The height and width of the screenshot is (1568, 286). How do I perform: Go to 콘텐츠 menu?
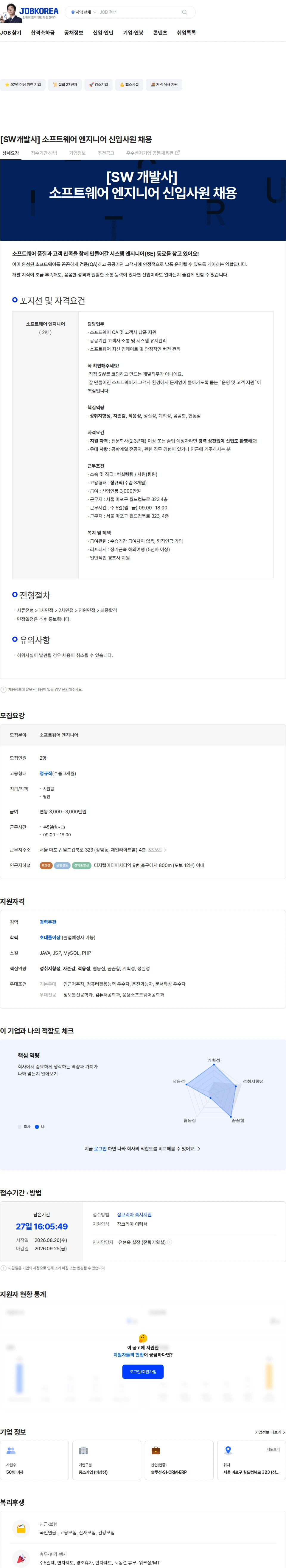(x=160, y=33)
